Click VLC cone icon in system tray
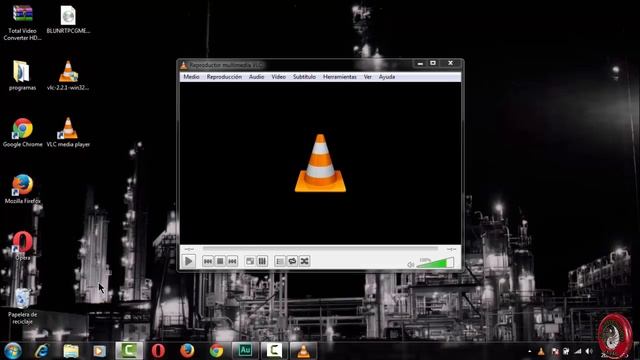The image size is (640, 360). pos(541,351)
